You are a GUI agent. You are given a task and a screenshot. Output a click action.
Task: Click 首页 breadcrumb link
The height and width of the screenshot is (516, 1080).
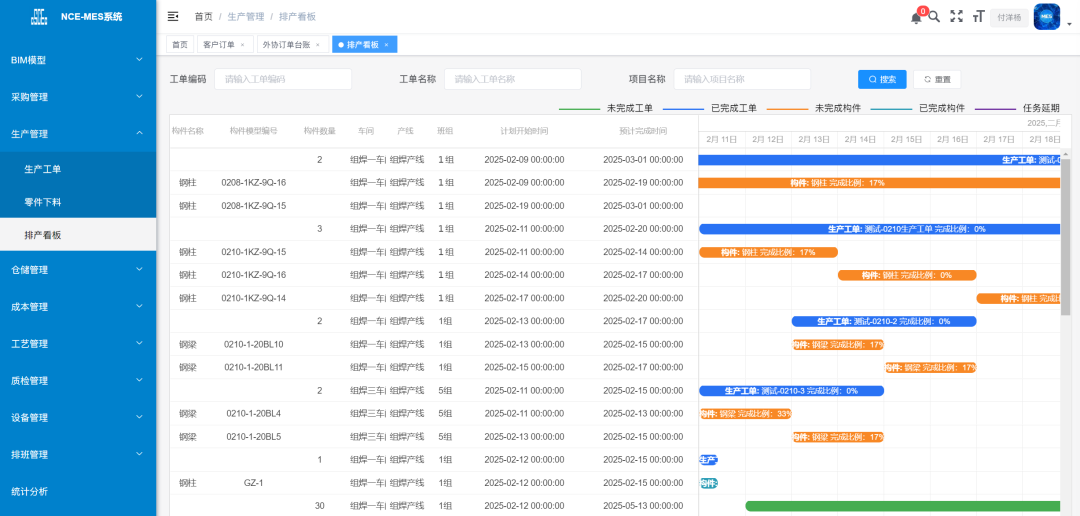pyautogui.click(x=203, y=17)
